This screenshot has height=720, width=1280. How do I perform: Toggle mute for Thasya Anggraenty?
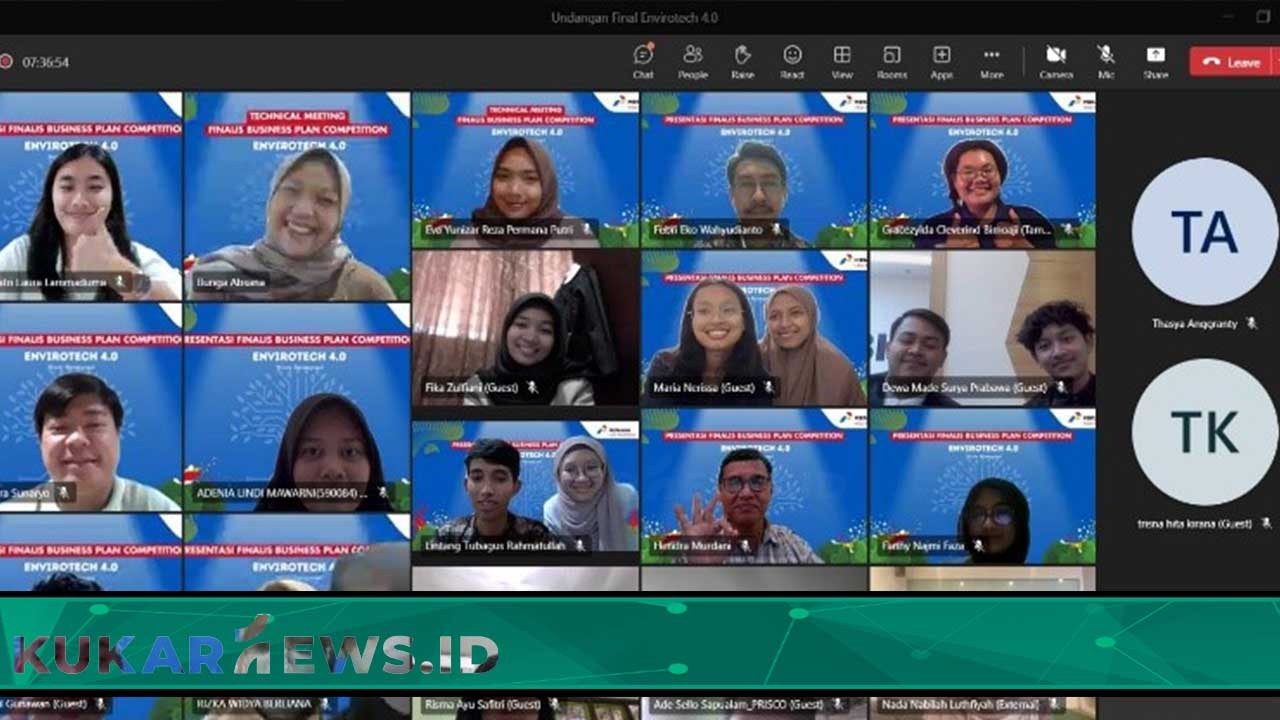pyautogui.click(x=1253, y=322)
